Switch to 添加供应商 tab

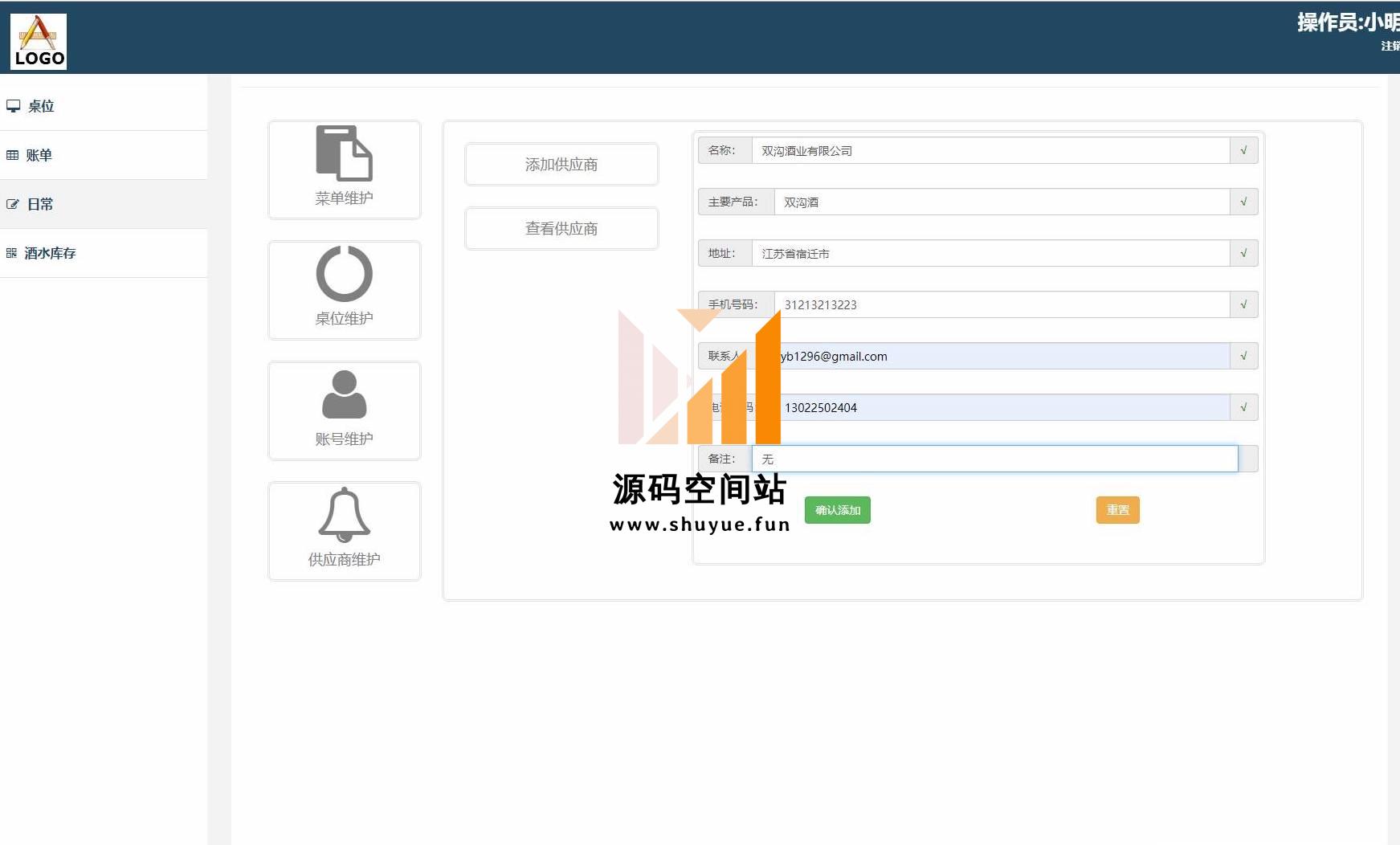(561, 165)
